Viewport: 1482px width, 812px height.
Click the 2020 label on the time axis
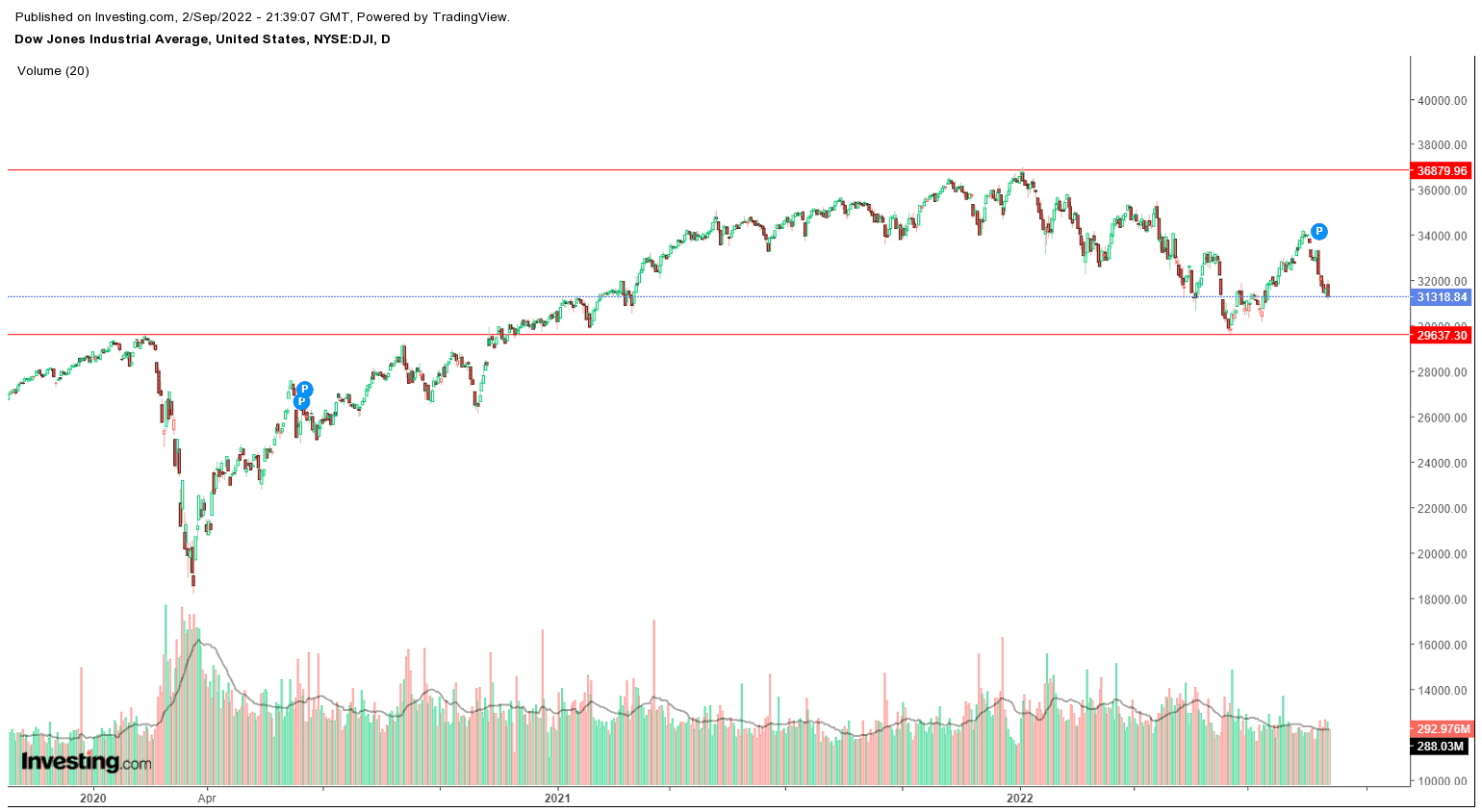click(92, 799)
